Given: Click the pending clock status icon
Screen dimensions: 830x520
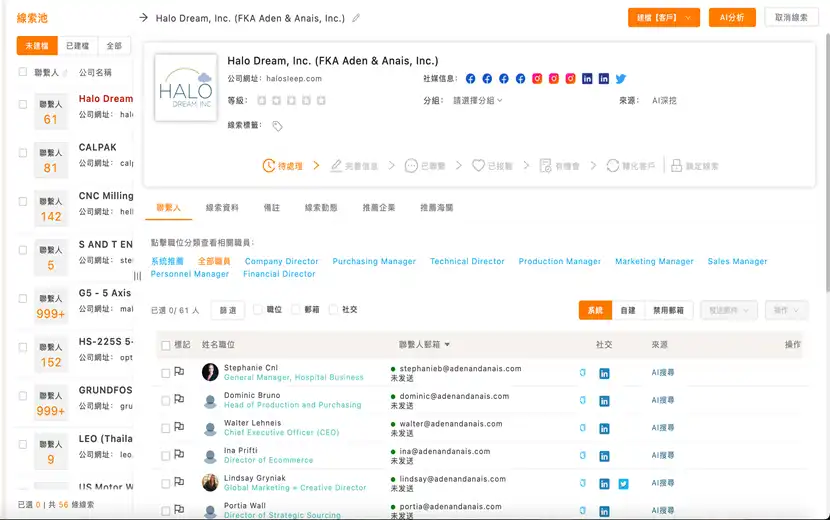Looking at the screenshot, I should 269,166.
